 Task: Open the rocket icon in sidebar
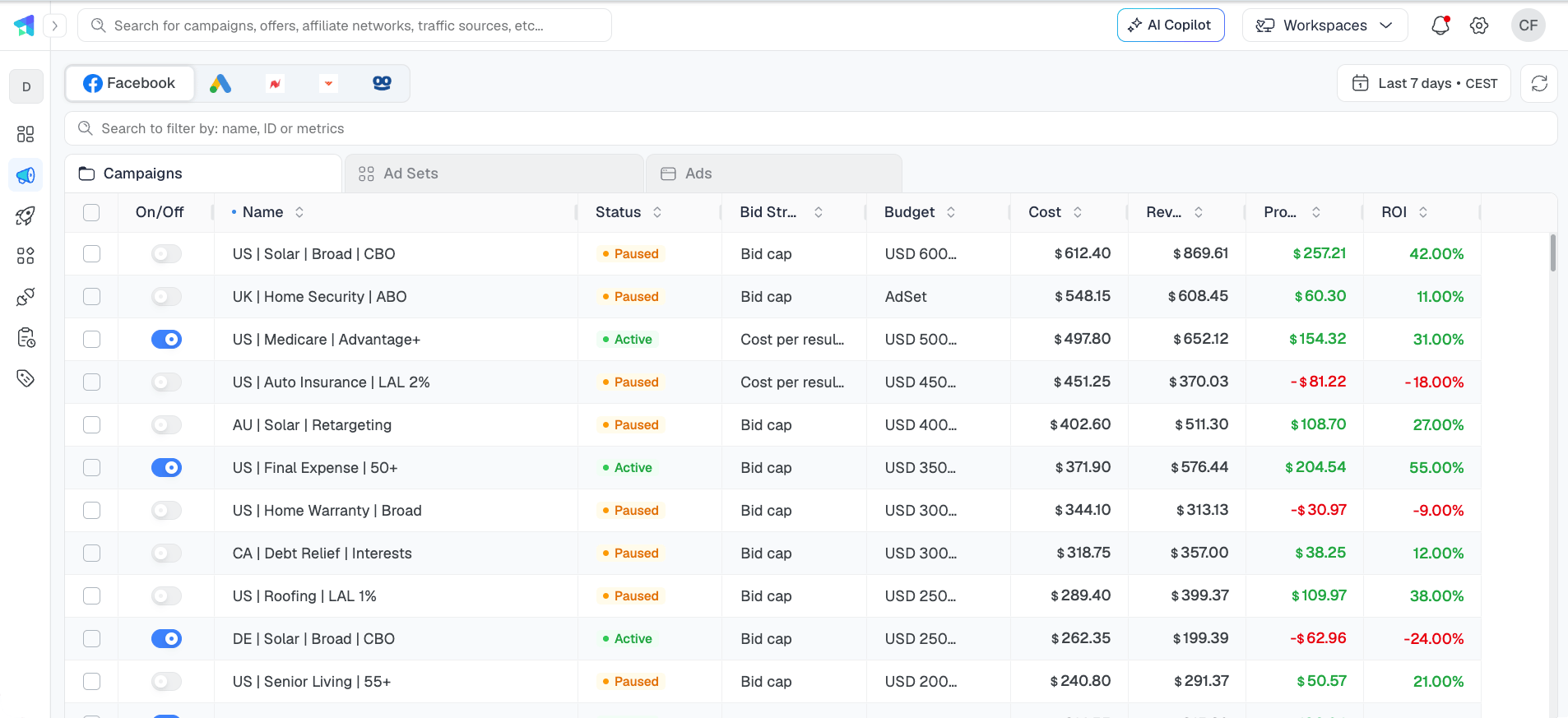click(x=26, y=216)
